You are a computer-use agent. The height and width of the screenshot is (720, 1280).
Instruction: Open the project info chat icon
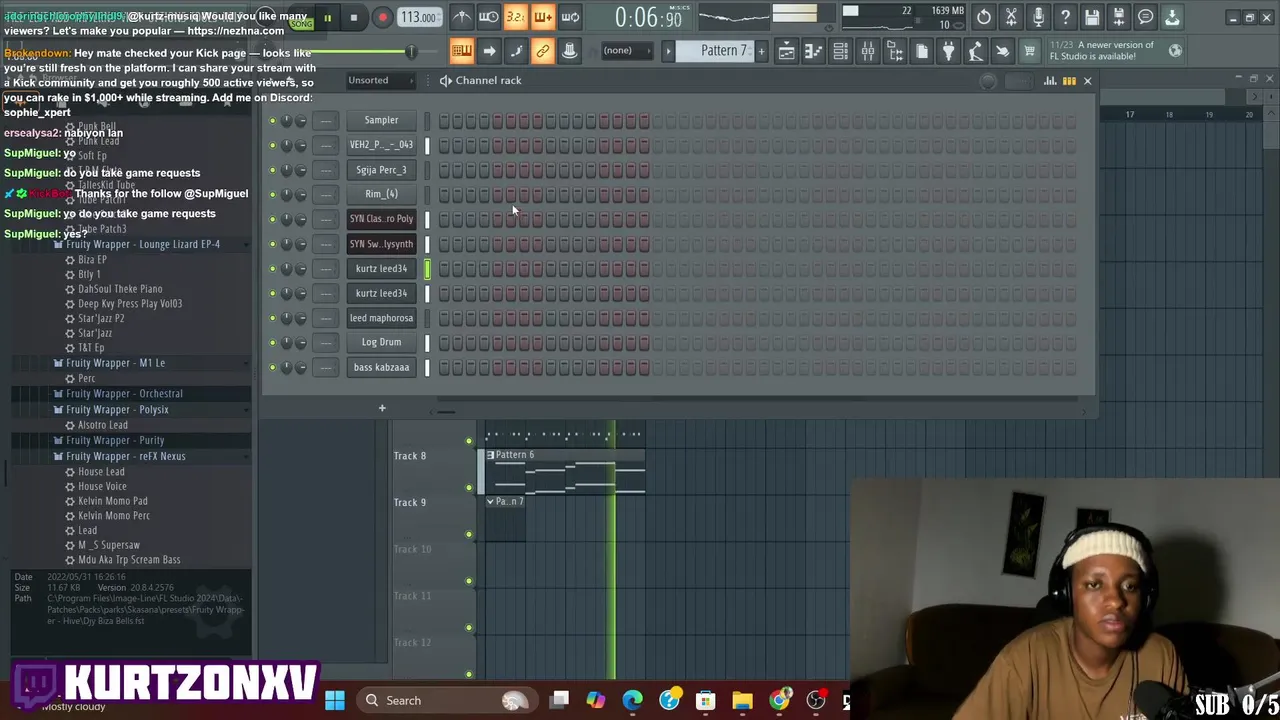[1146, 17]
